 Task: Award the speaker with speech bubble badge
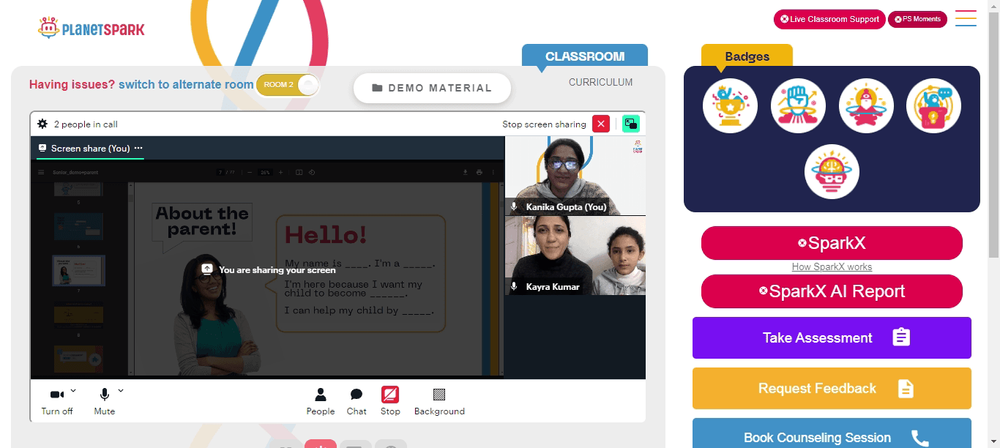[x=934, y=106]
